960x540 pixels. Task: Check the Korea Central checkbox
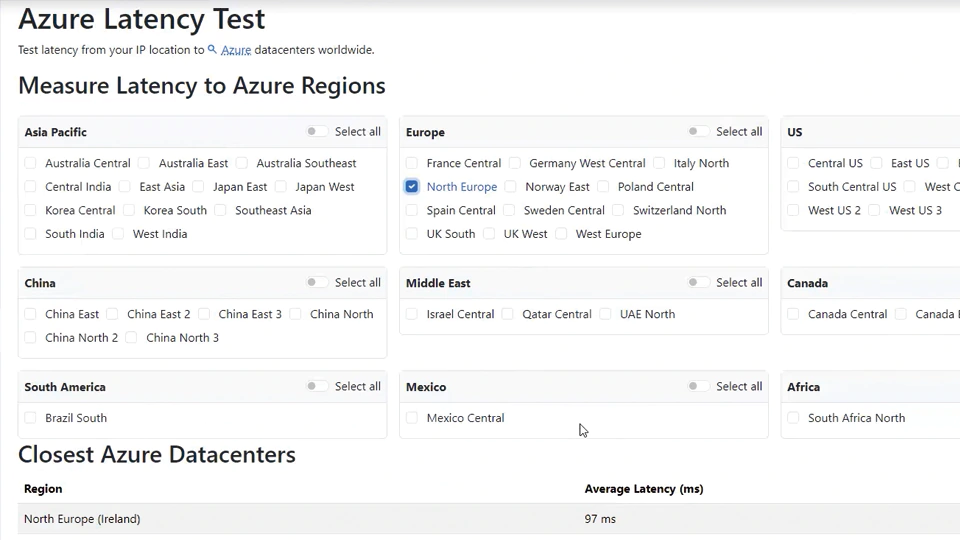(x=30, y=210)
